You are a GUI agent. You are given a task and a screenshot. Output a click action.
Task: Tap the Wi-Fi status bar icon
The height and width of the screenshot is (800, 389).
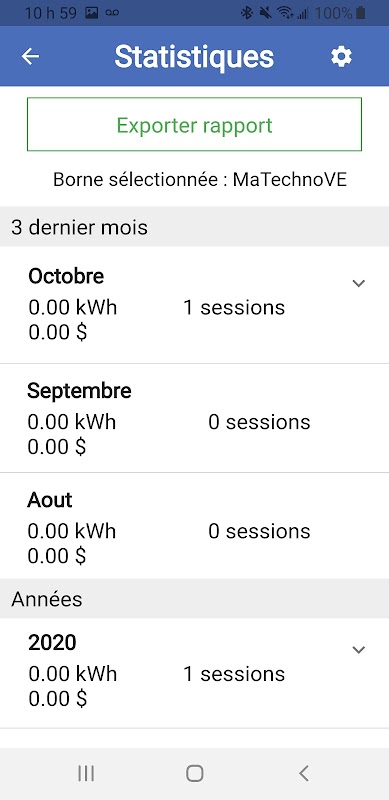point(285,13)
